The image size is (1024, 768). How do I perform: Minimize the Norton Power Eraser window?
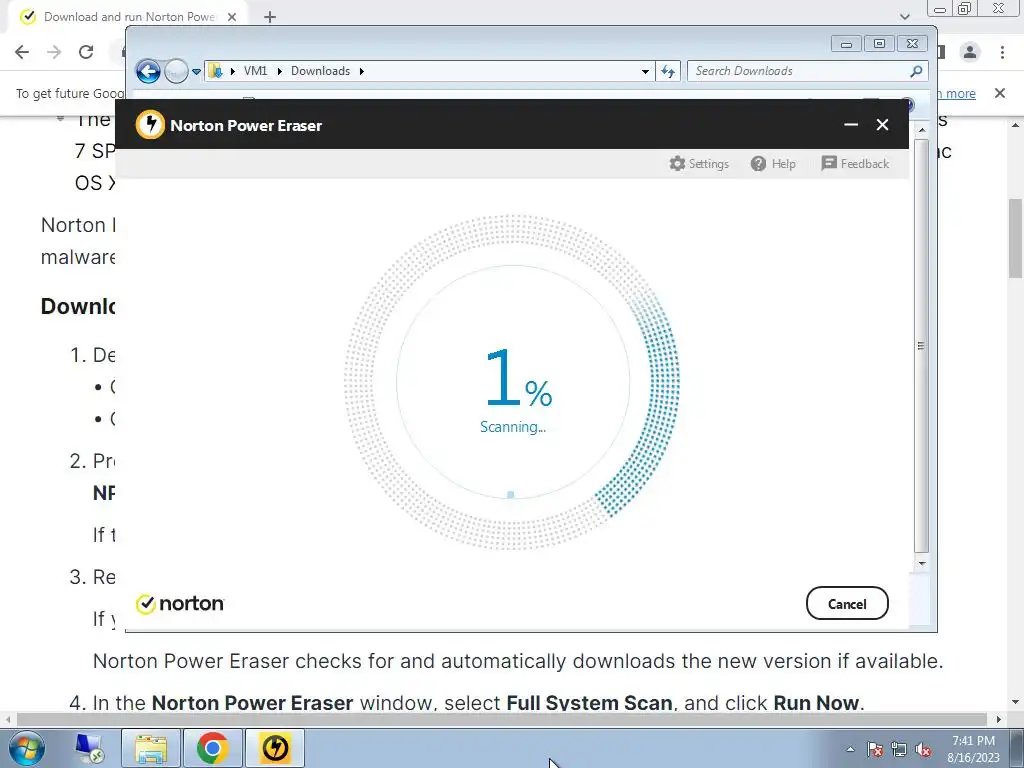(850, 125)
